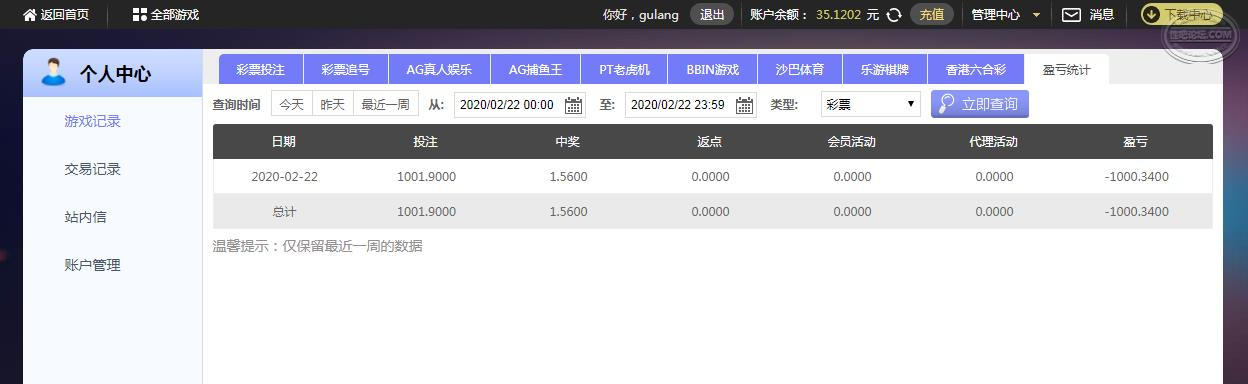Select the 最近一周 quick time filter
Image resolution: width=1248 pixels, height=384 pixels.
coord(385,104)
